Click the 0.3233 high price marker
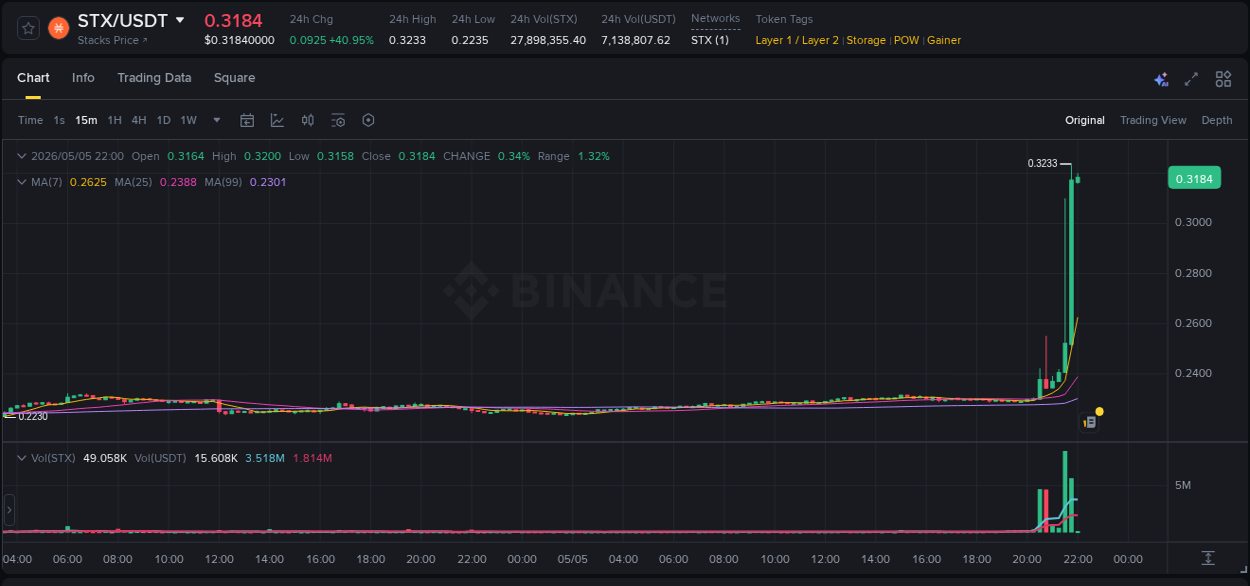Screen dimensions: 1250x586 point(1042,163)
